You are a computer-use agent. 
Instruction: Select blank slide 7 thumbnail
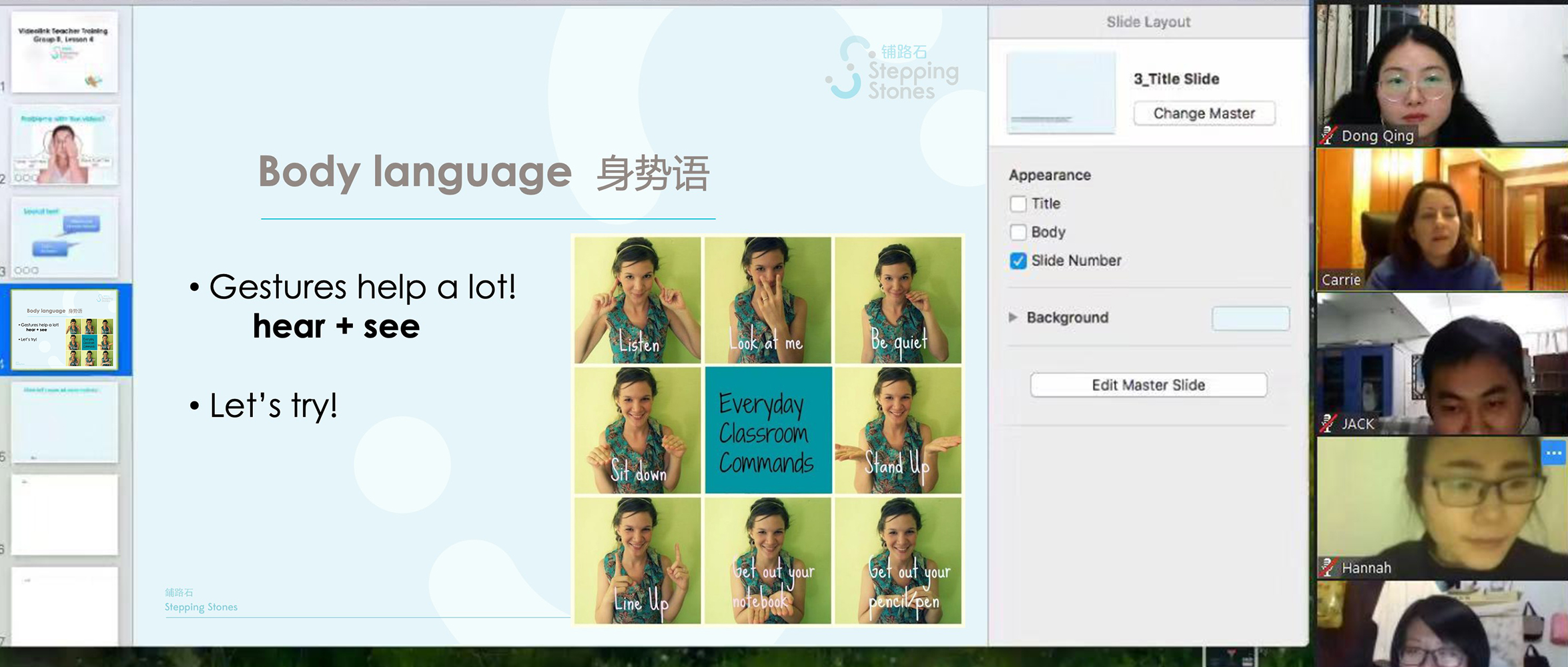tap(64, 606)
